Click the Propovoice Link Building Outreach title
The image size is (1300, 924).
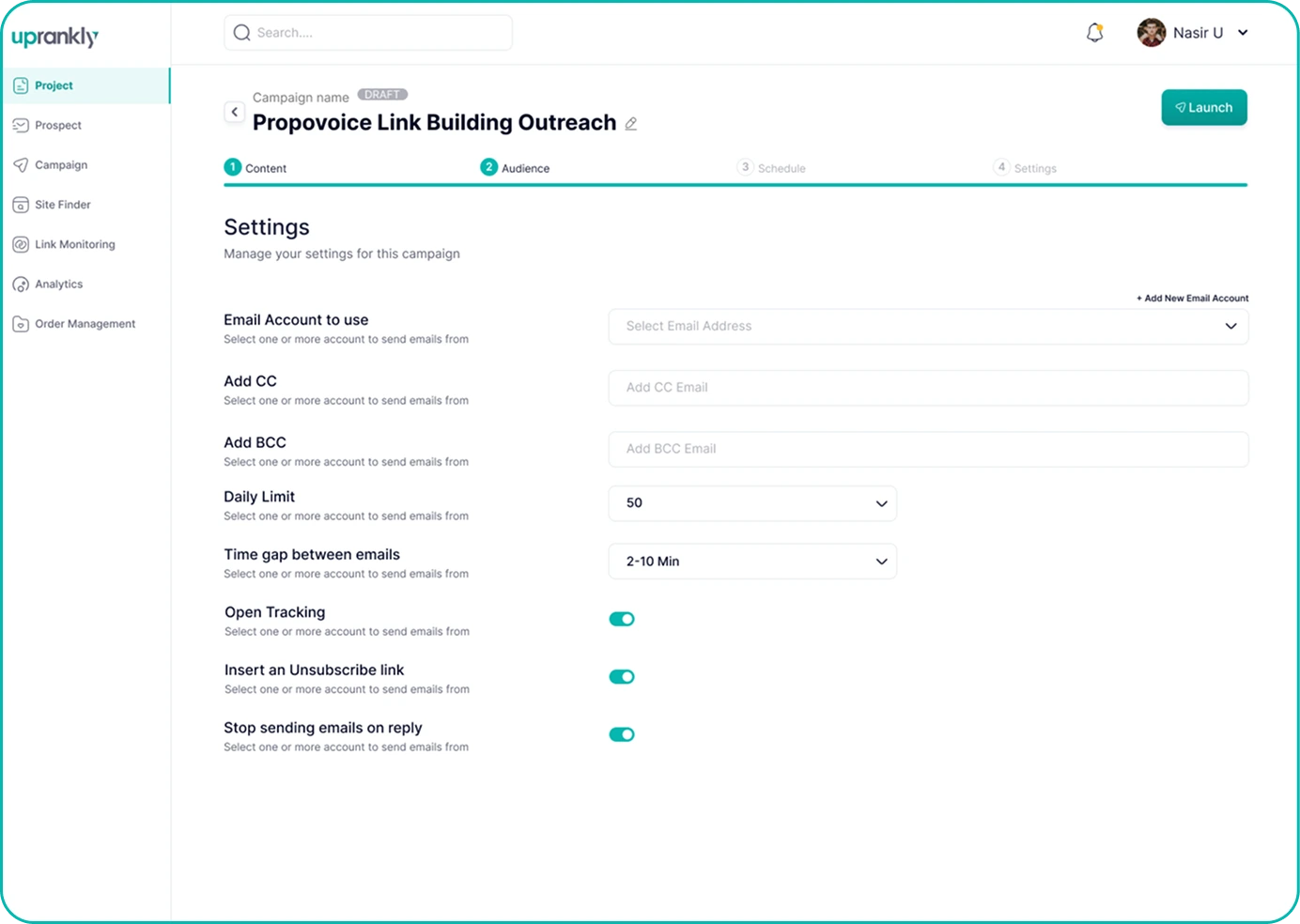pos(434,123)
